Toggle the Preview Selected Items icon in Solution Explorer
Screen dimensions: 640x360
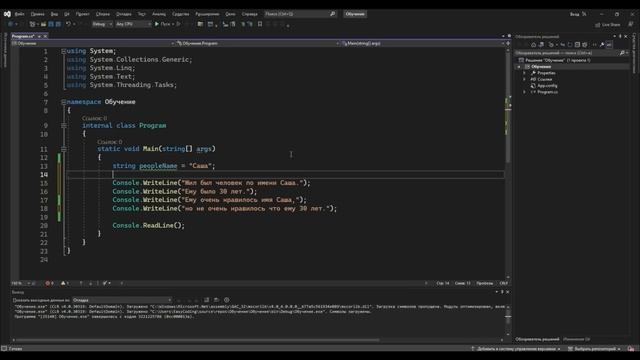pyautogui.click(x=609, y=44)
